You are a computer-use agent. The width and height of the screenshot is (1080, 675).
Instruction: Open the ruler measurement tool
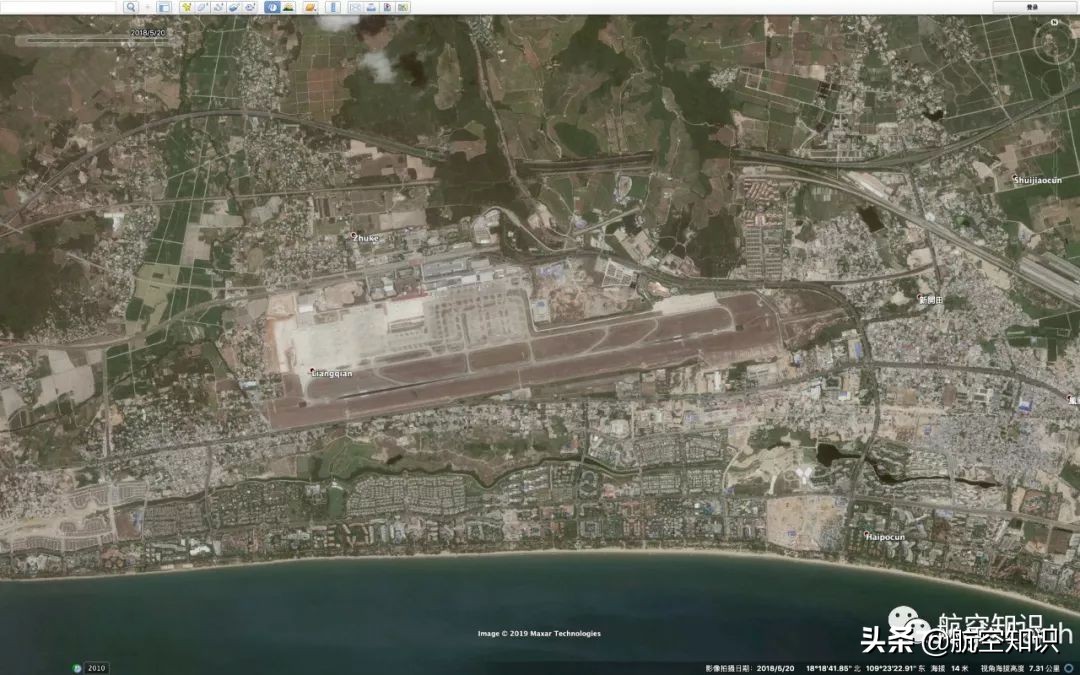333,7
